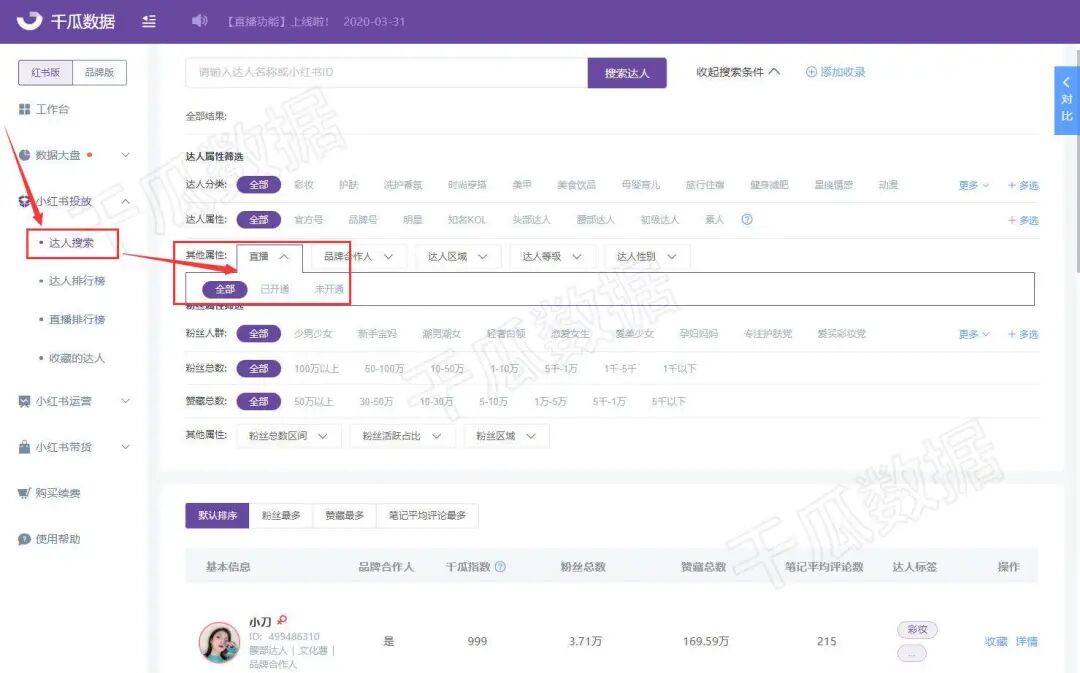Image resolution: width=1080 pixels, height=673 pixels.
Task: Click the 千瓜指数 help icon
Action: [500, 566]
